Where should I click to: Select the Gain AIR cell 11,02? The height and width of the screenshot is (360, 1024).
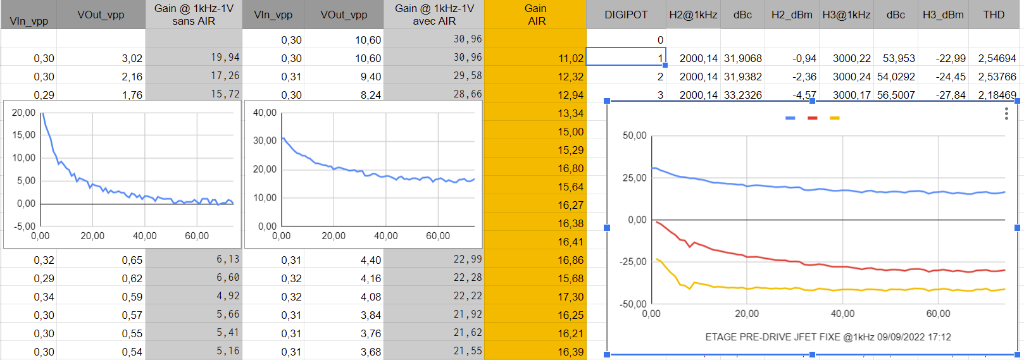point(536,57)
